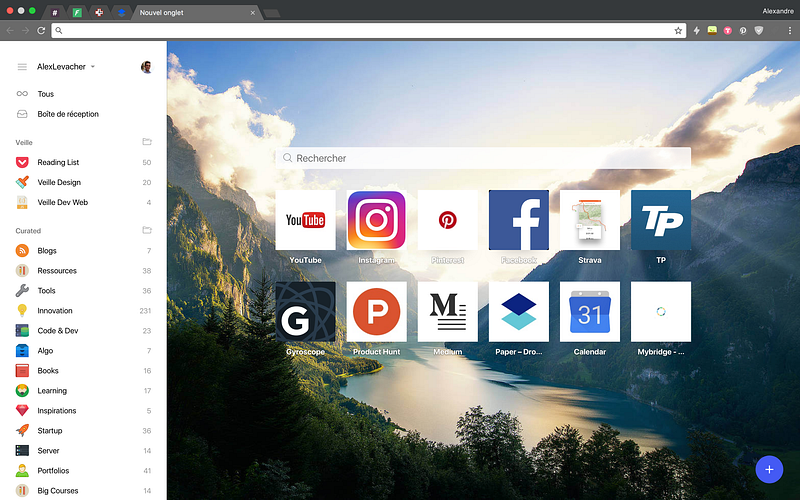The height and width of the screenshot is (500, 800).
Task: Open the Algo collection
Action: (83, 351)
